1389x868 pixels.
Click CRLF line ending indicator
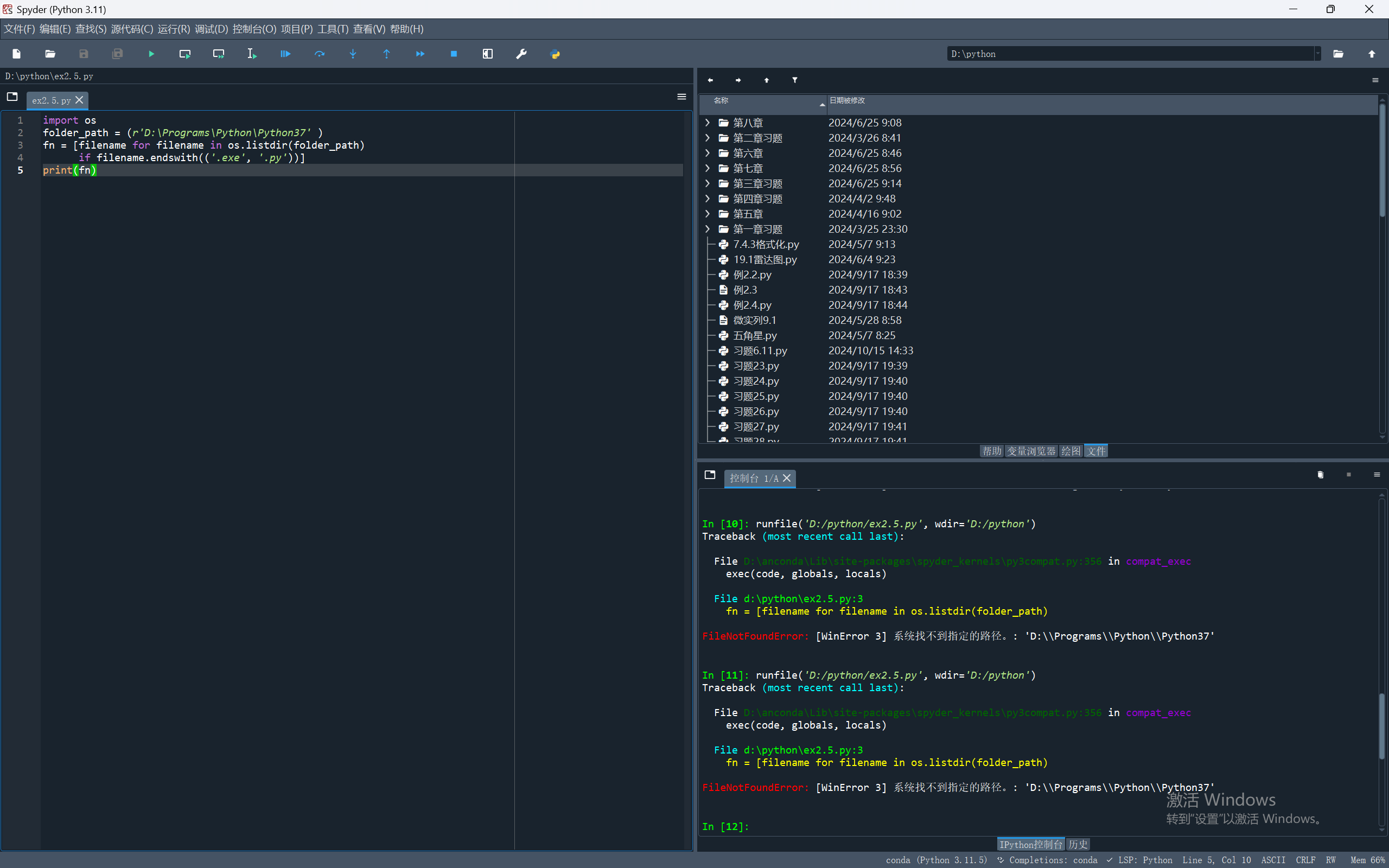[1305, 860]
